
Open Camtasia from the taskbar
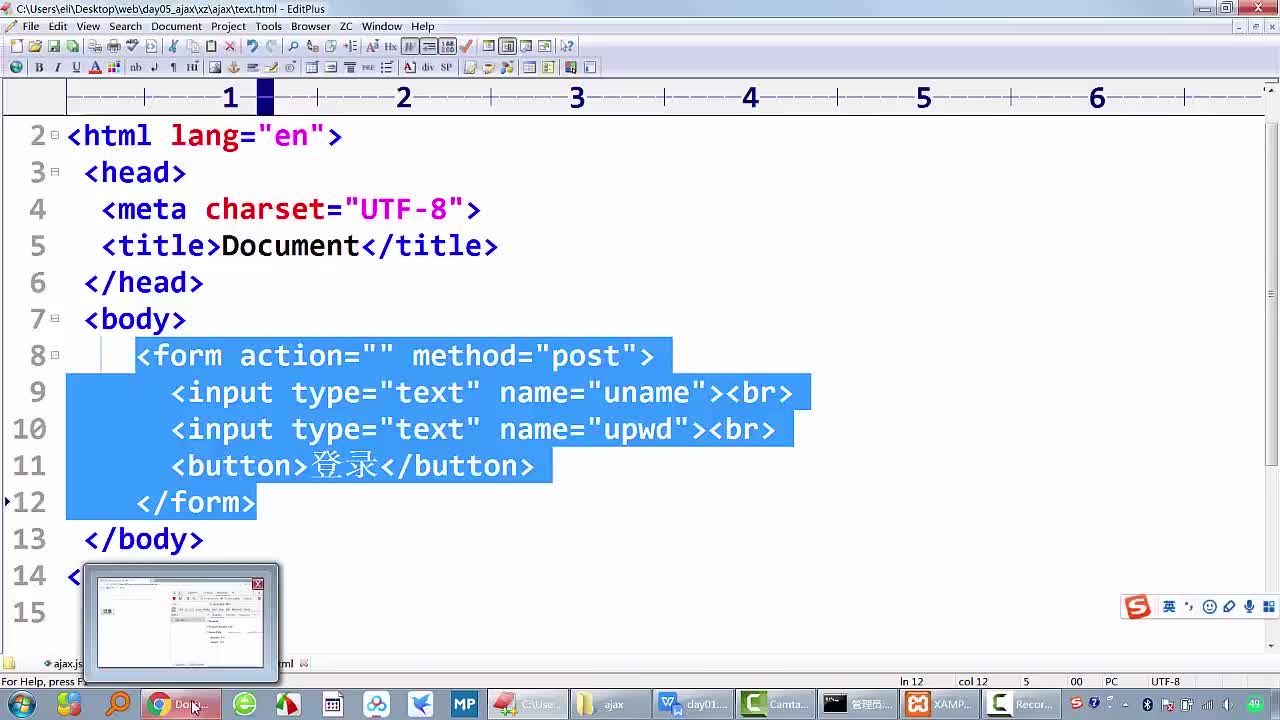(x=776, y=704)
